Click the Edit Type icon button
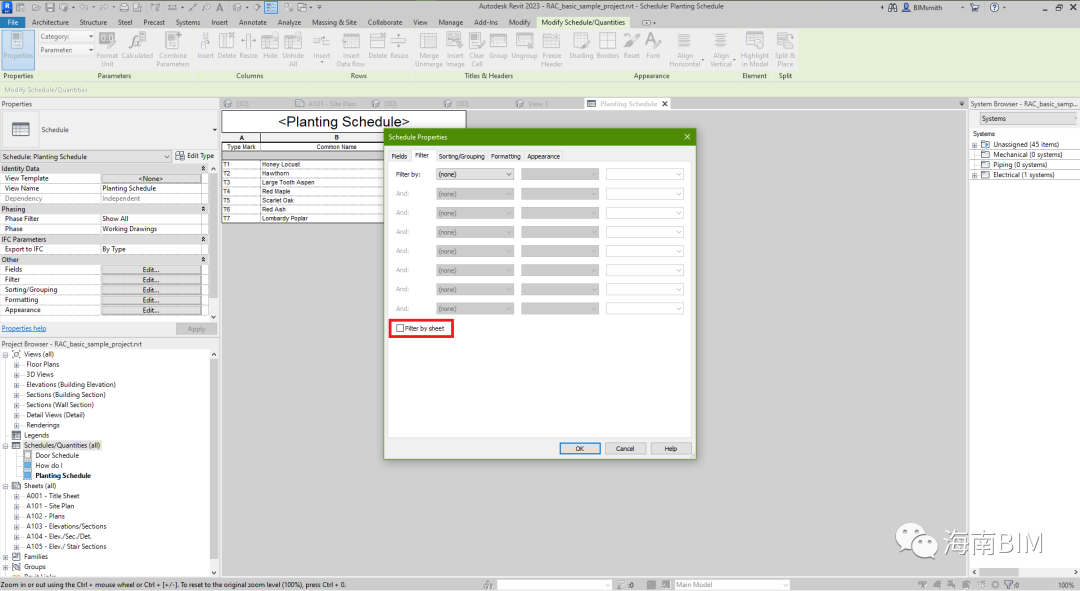 click(194, 156)
